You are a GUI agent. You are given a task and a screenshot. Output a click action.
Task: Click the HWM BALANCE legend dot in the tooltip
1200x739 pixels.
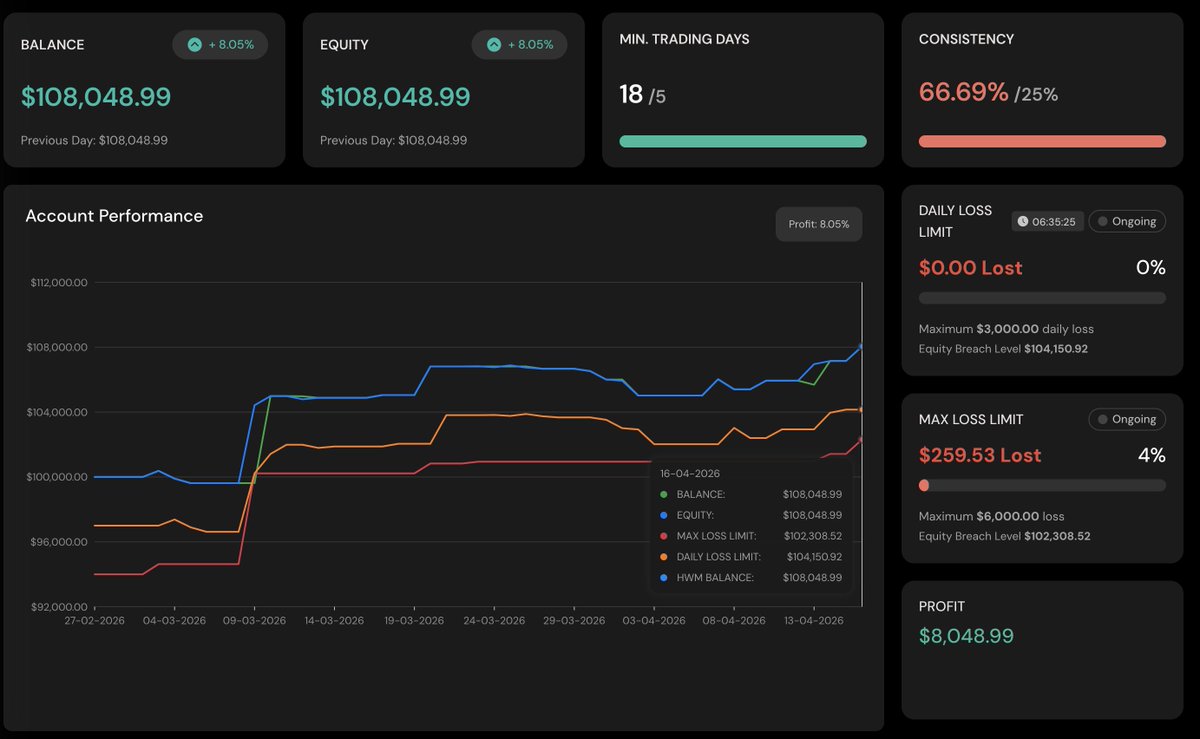coord(664,577)
